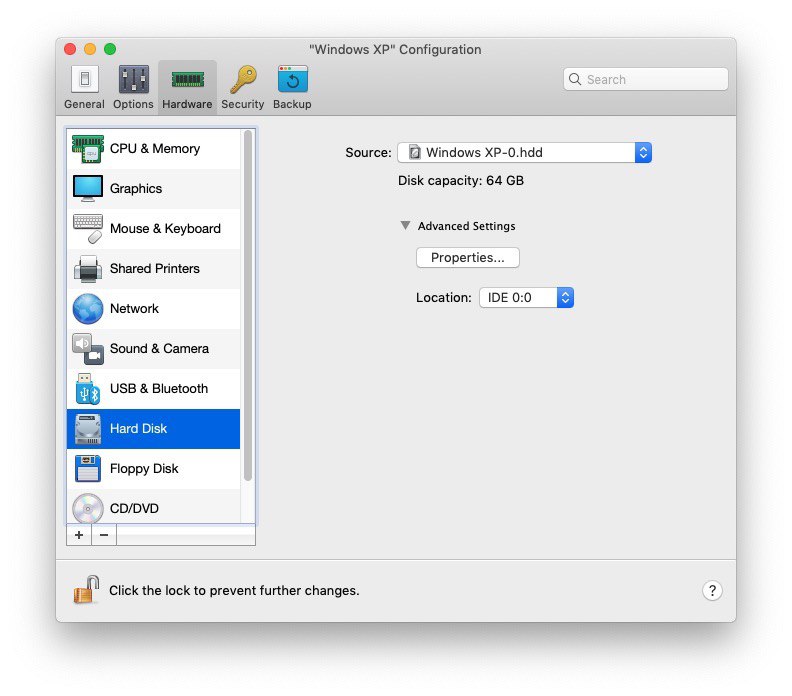
Task: Select the Sound & Camera icon
Action: click(88, 349)
